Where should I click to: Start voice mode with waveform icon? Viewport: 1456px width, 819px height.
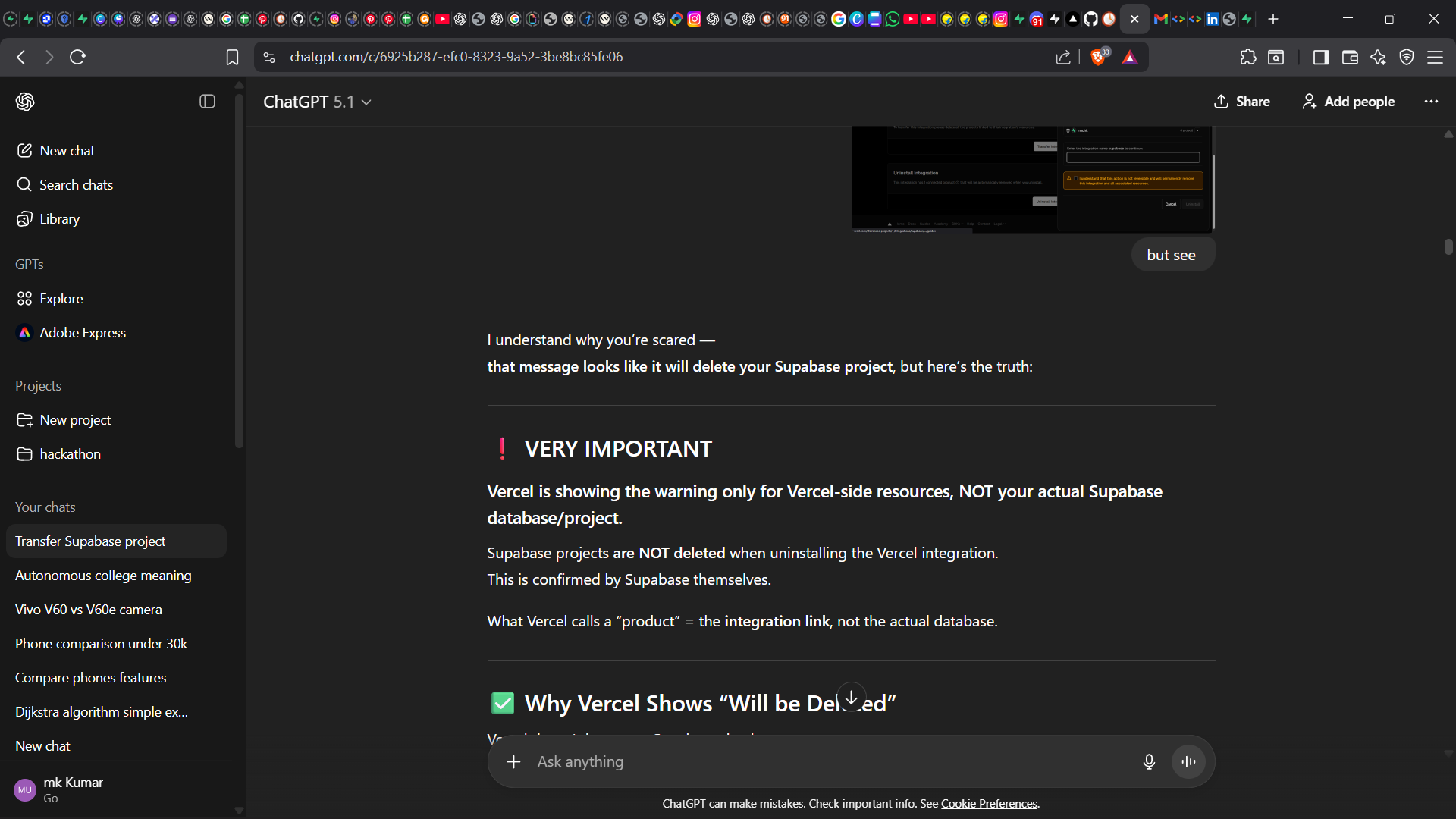[1188, 761]
